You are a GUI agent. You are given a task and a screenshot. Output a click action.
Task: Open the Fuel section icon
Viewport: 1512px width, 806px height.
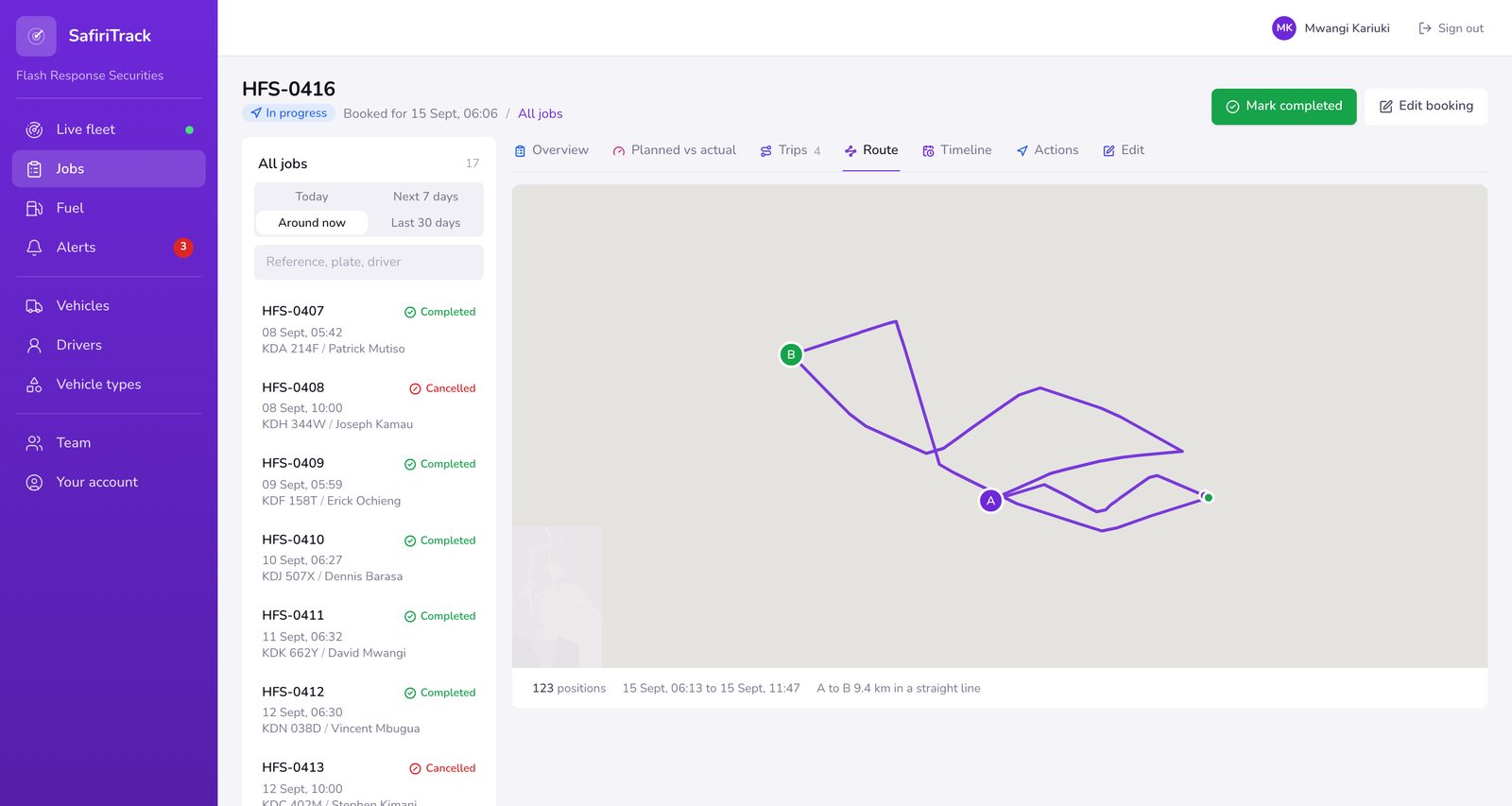pyautogui.click(x=34, y=208)
